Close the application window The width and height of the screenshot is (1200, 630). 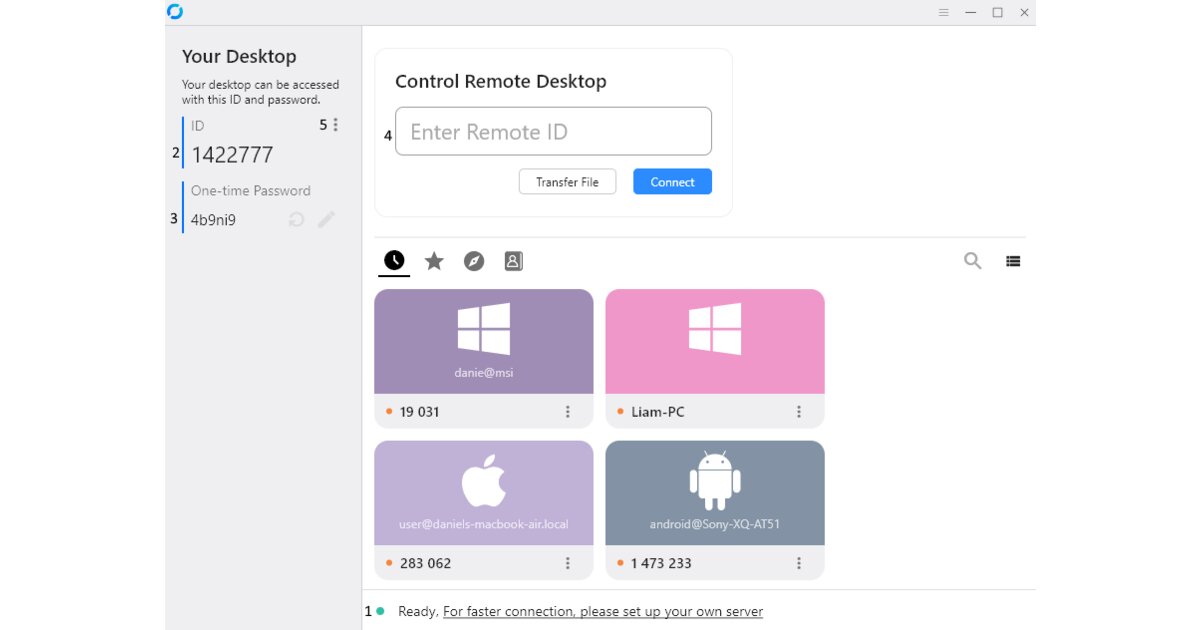point(1024,12)
